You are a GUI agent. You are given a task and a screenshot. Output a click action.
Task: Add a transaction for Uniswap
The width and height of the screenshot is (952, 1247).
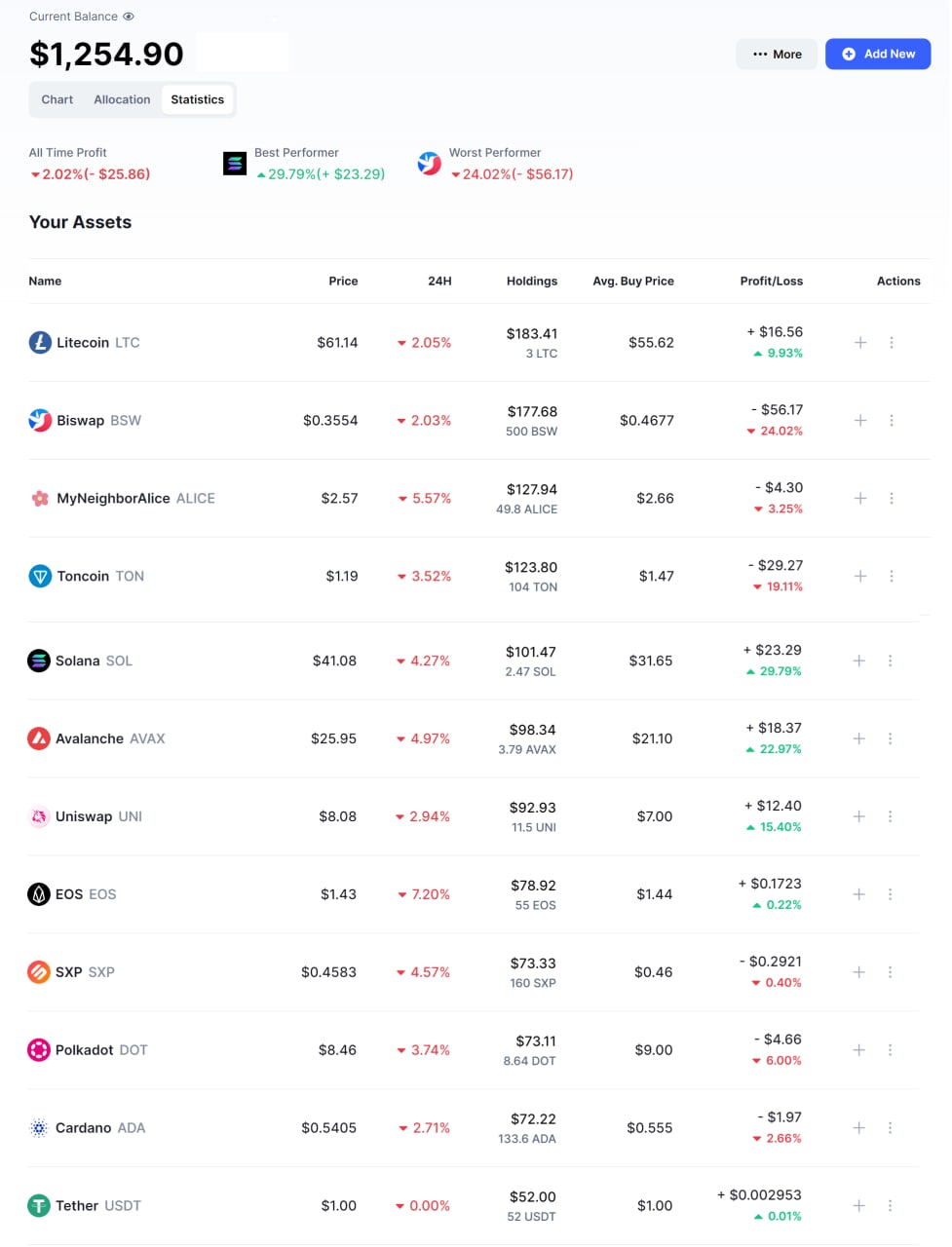pyautogui.click(x=858, y=816)
